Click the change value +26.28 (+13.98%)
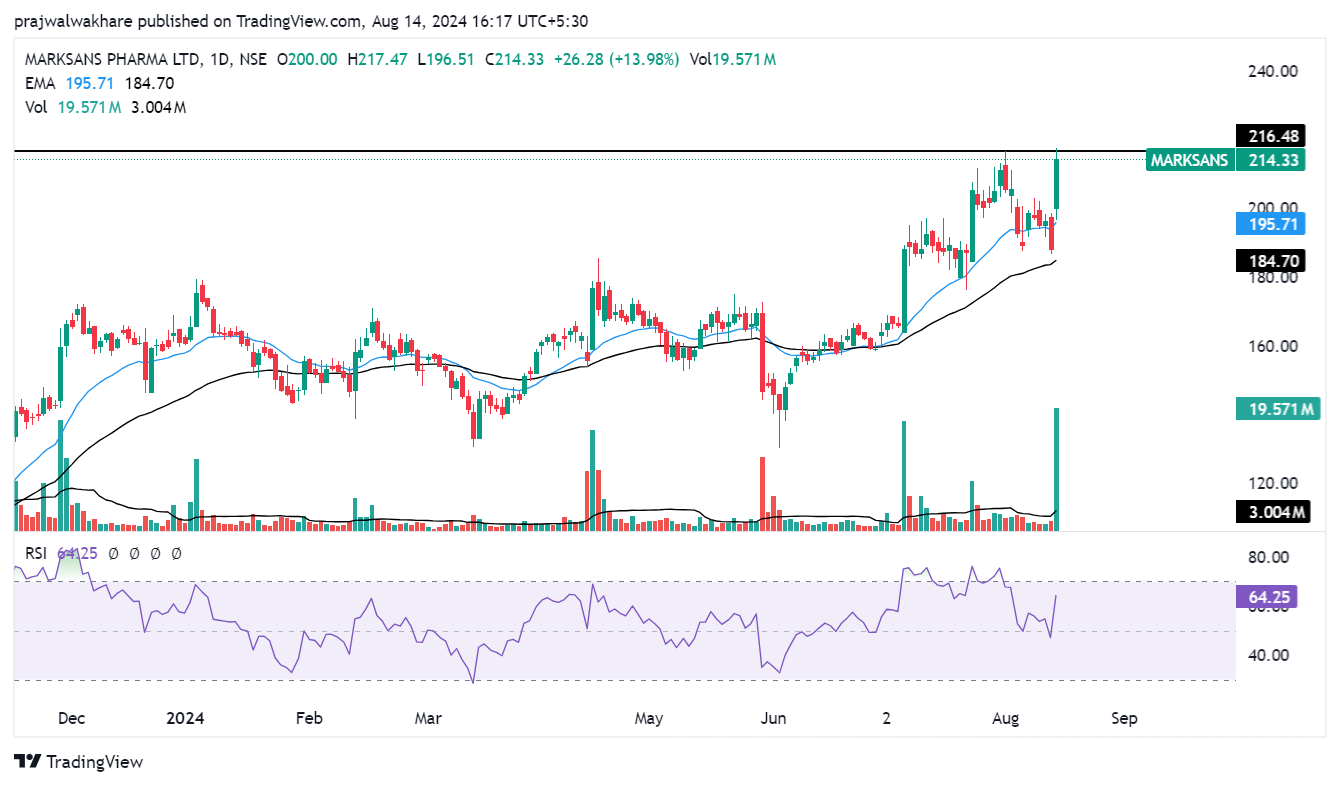The height and width of the screenshot is (785, 1340). click(615, 59)
